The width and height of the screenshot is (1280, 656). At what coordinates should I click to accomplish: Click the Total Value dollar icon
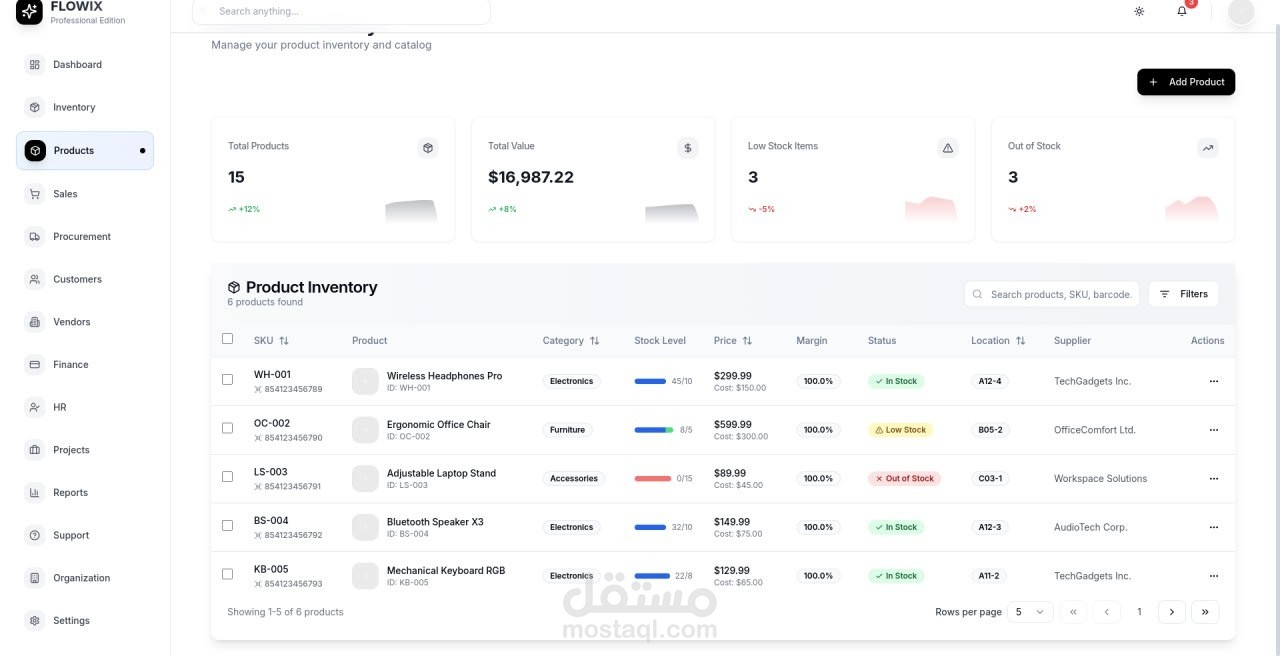[688, 148]
